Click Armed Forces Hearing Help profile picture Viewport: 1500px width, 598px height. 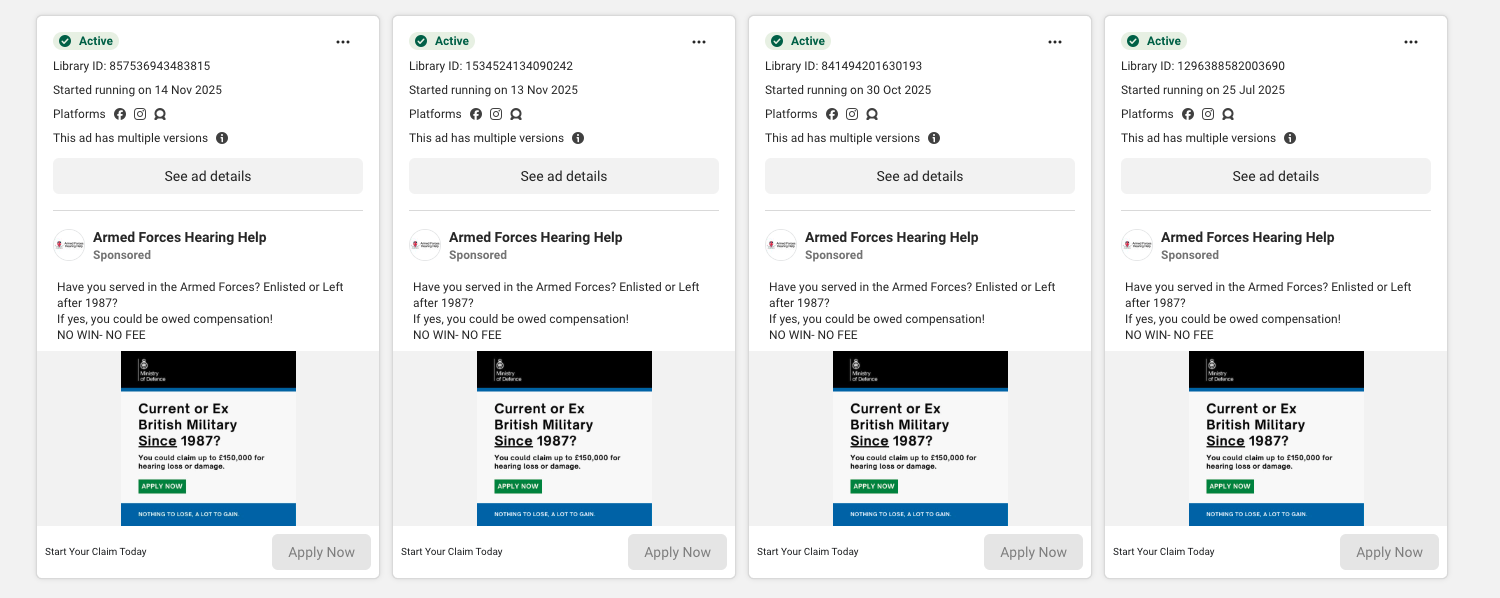click(69, 244)
